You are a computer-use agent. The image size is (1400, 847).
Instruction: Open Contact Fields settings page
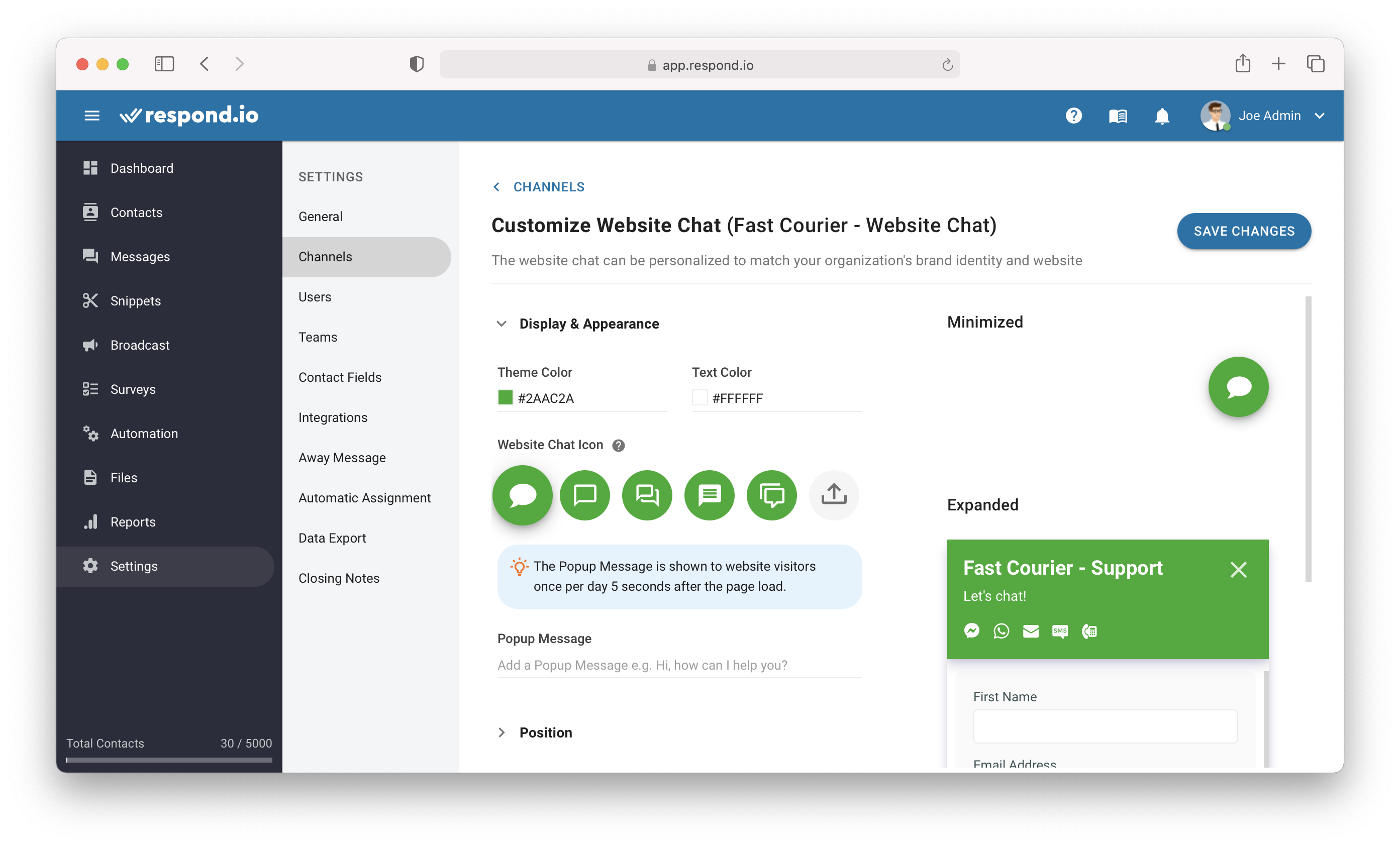(x=340, y=377)
